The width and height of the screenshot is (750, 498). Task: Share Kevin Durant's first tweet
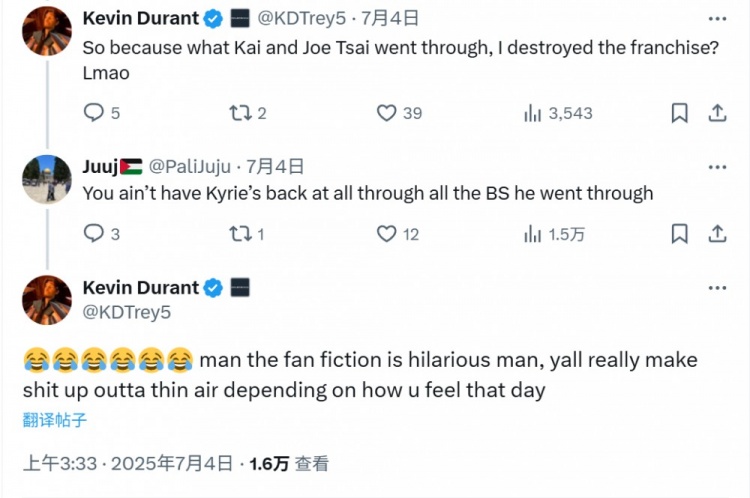point(717,113)
